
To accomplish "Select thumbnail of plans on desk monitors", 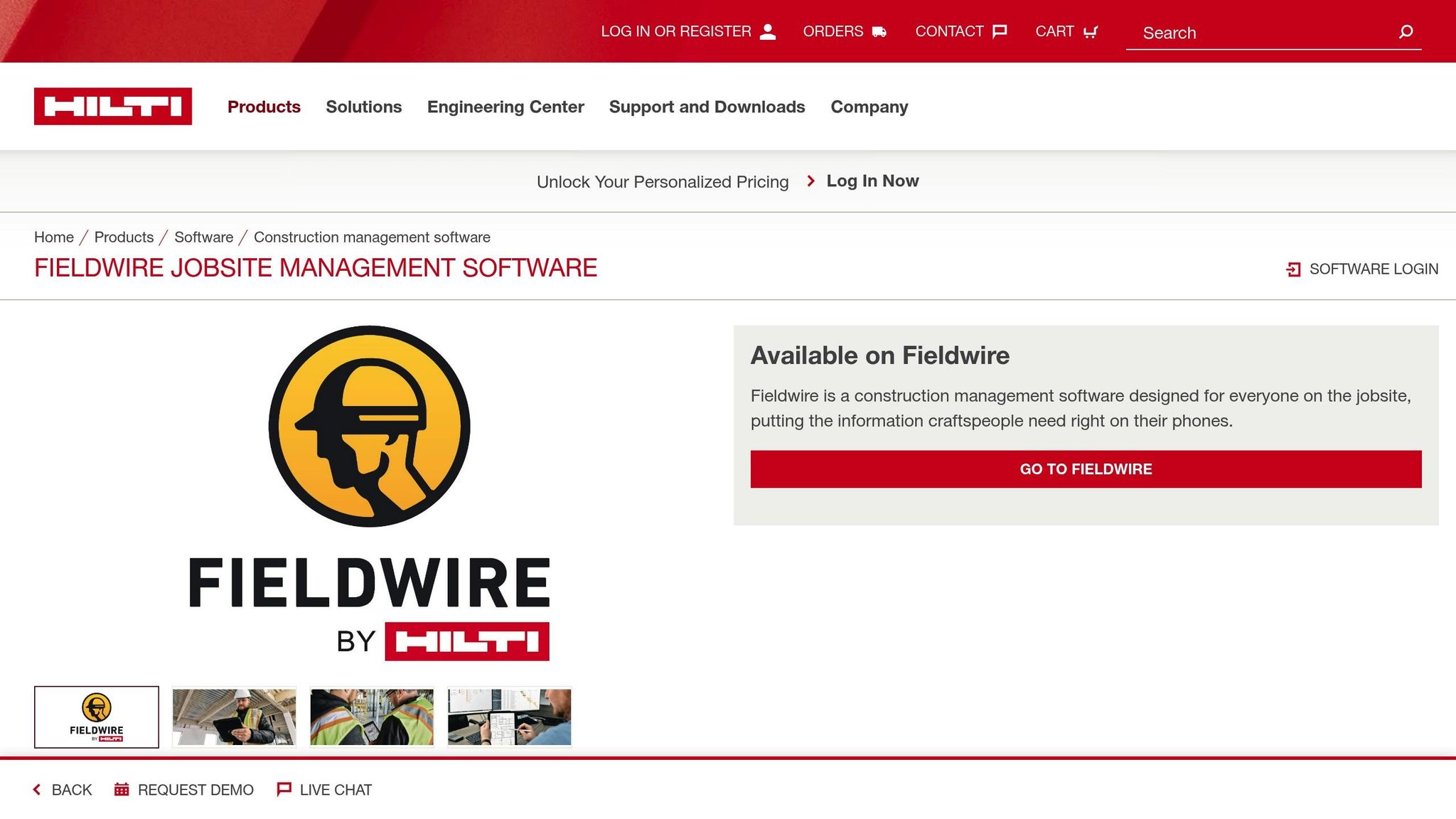I will coord(509,717).
